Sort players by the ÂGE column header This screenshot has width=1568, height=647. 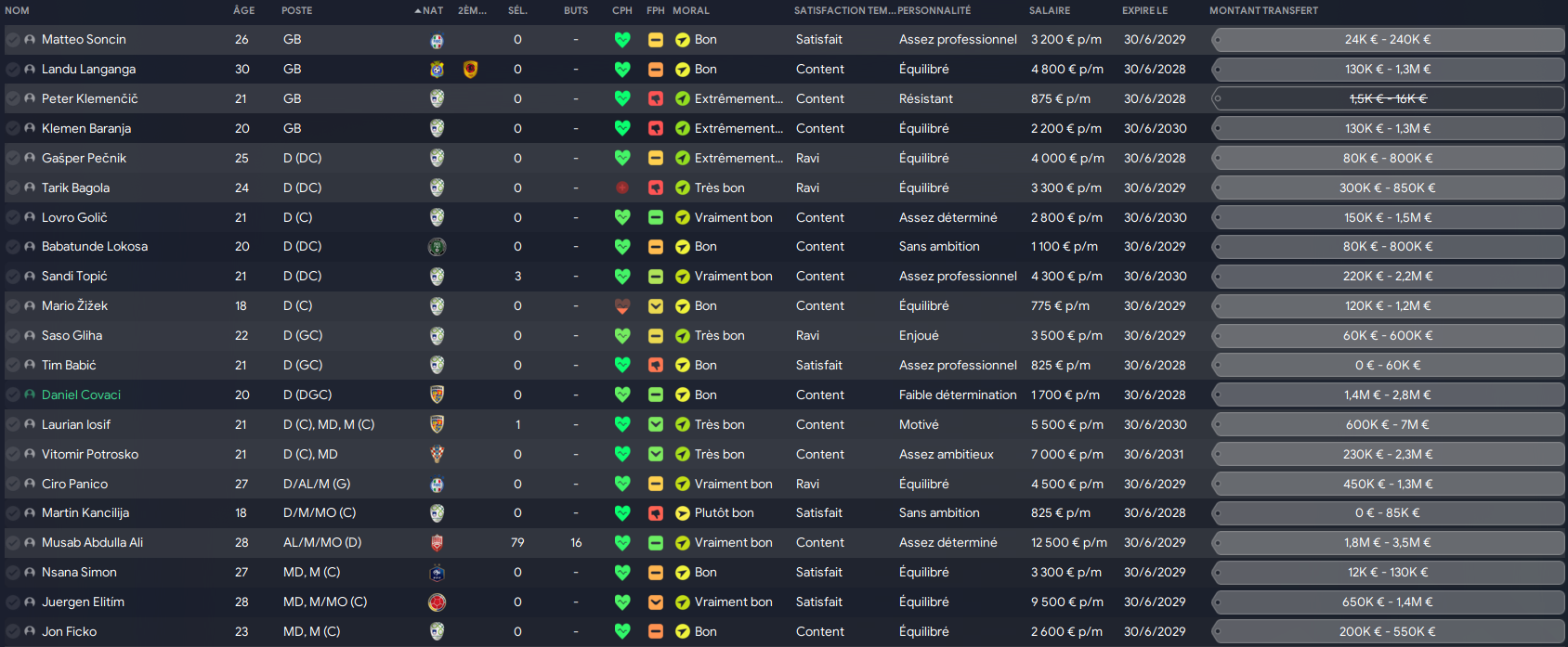click(244, 10)
